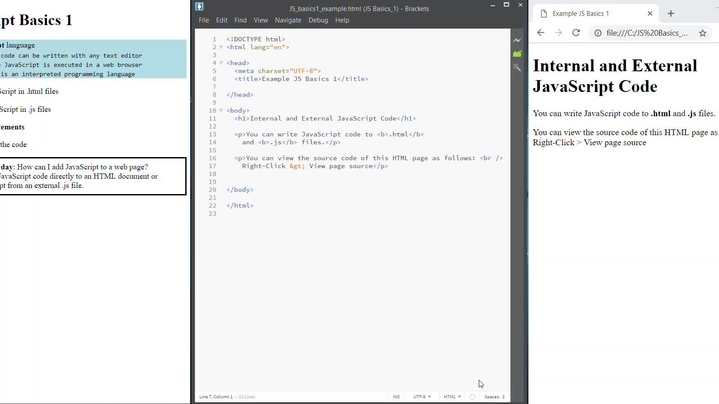Close the Example JS Basics 1 tab

[650, 13]
